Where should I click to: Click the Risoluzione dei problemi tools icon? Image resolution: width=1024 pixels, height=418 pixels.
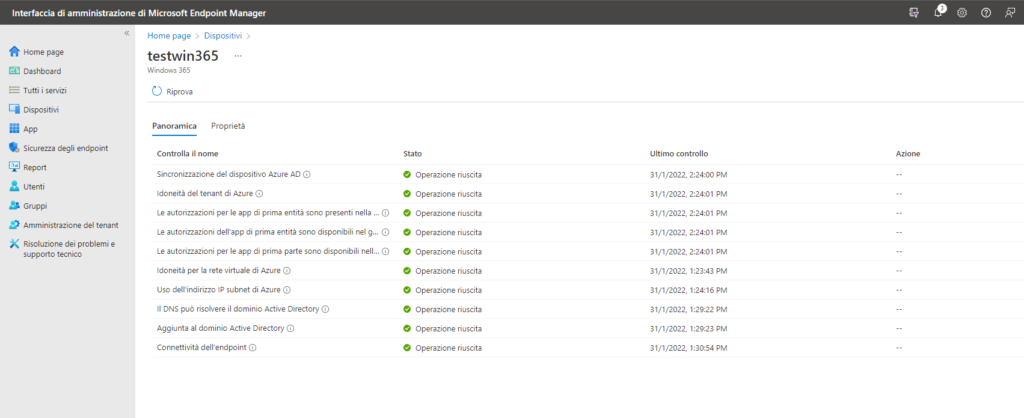point(14,244)
